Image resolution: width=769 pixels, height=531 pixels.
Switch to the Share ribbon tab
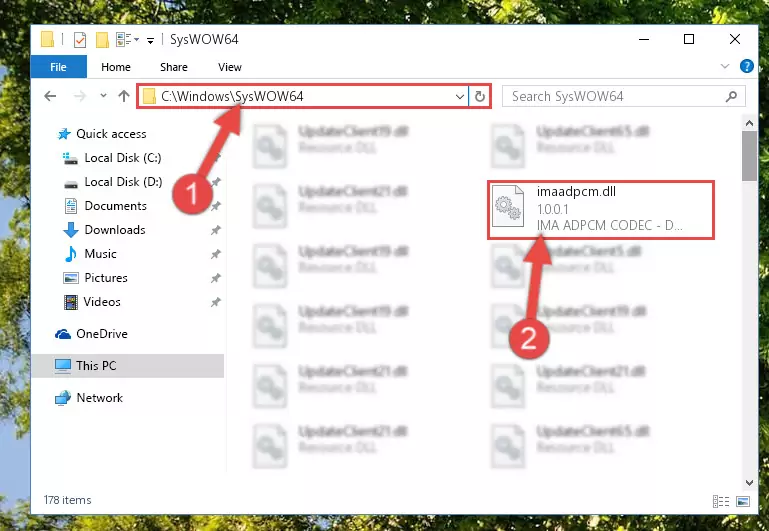point(174,67)
